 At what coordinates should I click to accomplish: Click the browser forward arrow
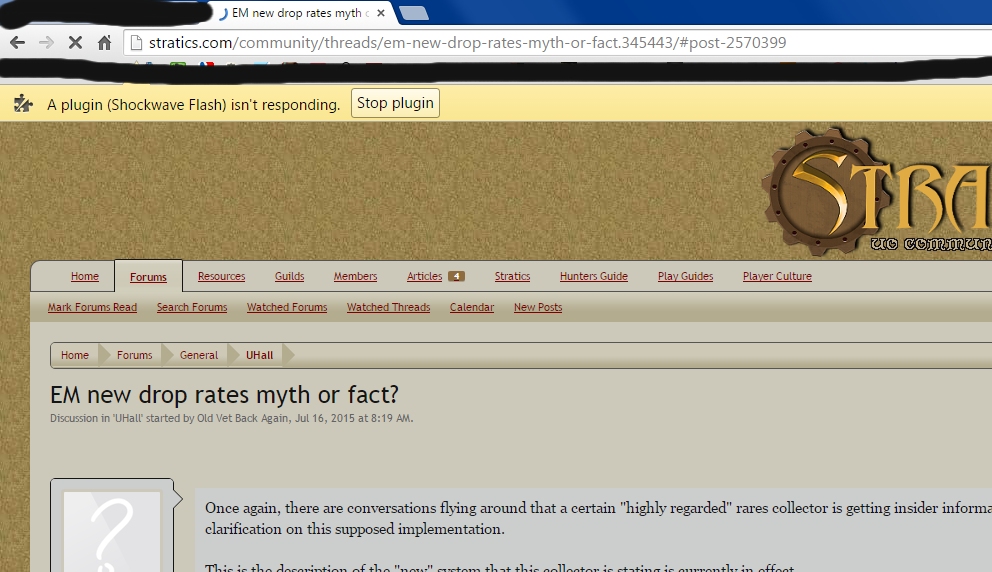click(46, 42)
